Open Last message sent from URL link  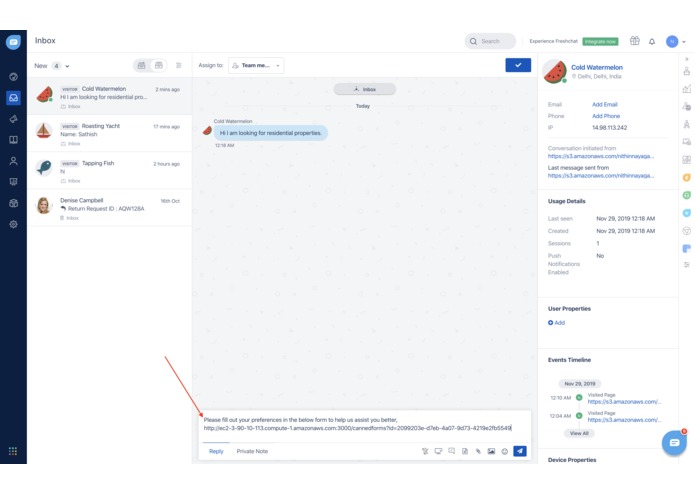point(601,175)
